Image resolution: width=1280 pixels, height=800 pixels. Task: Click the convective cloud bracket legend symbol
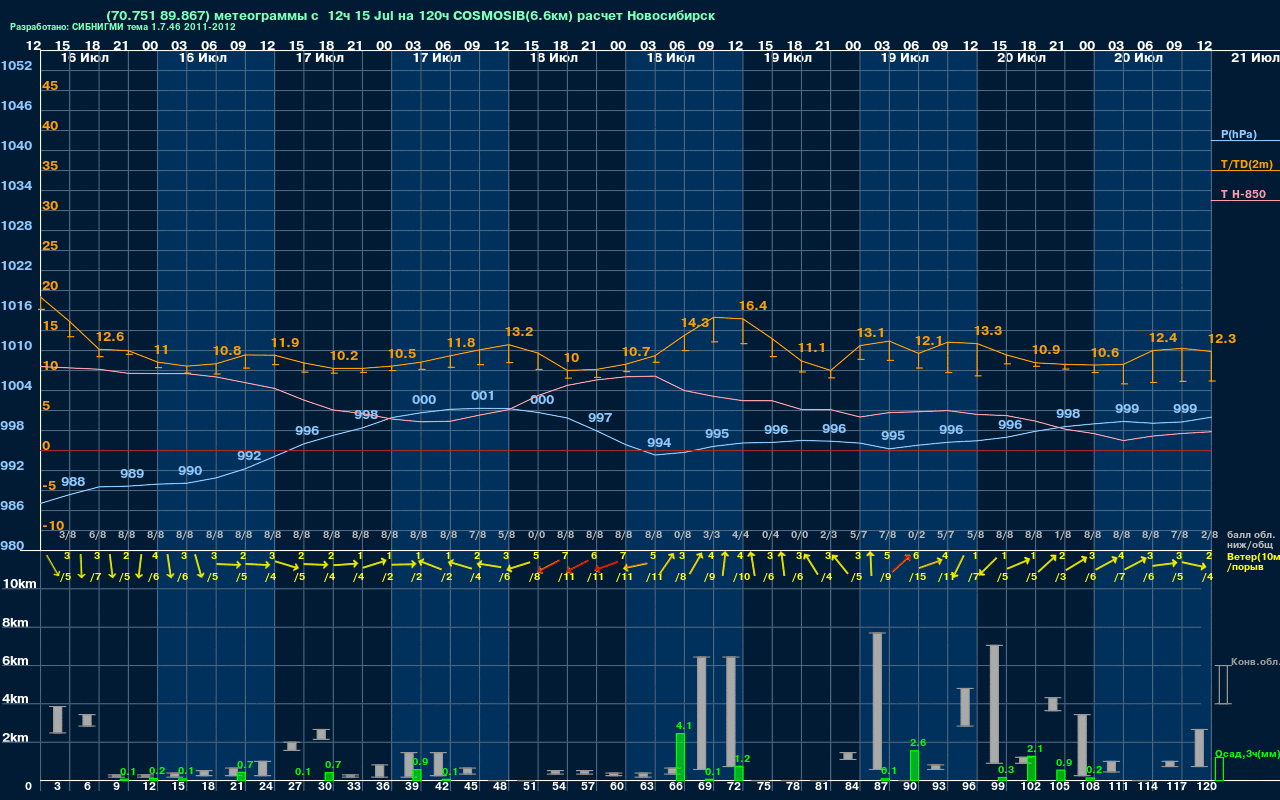(1222, 685)
